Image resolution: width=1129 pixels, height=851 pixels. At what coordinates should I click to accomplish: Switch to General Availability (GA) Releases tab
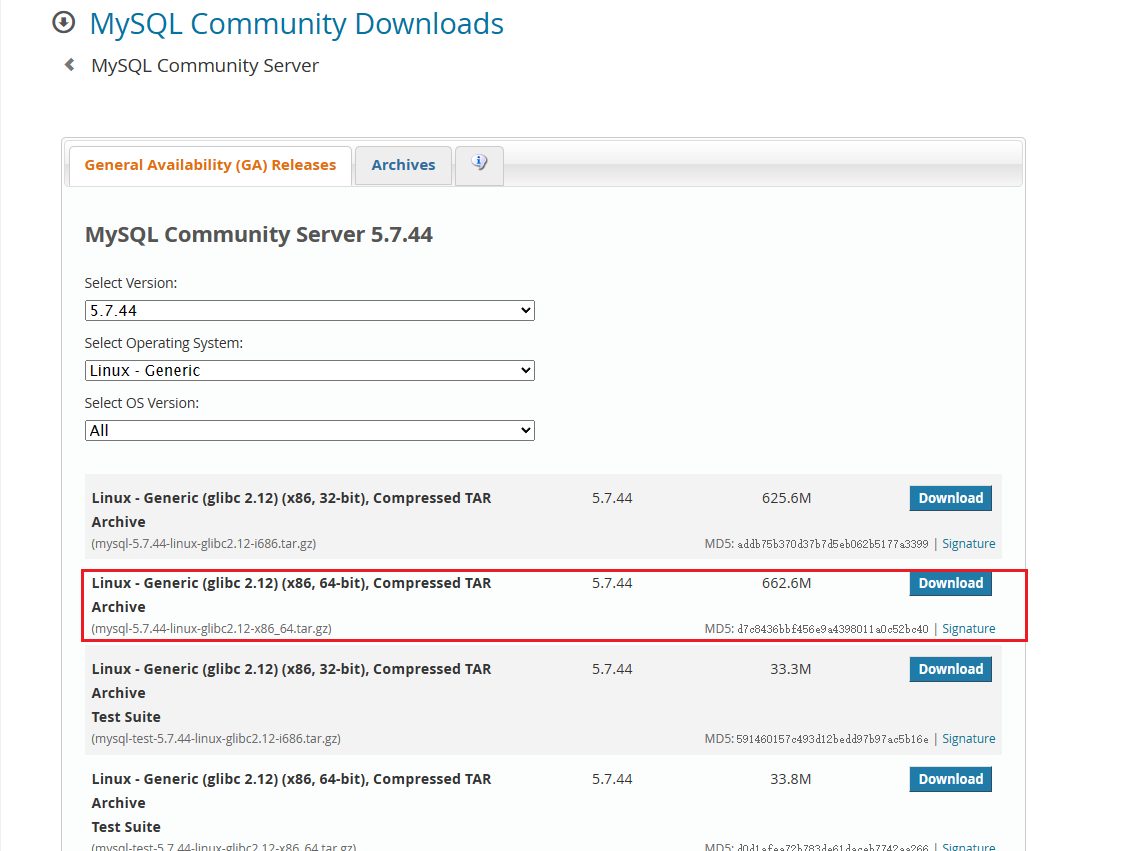tap(210, 165)
